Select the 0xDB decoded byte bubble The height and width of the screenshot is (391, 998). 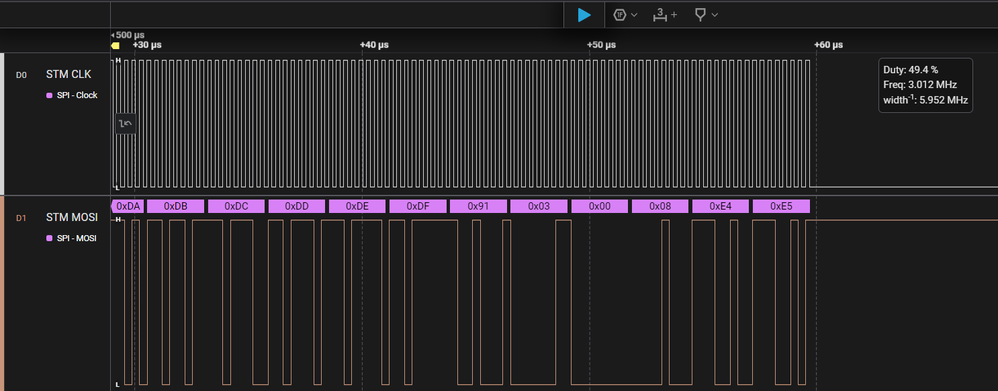click(x=176, y=206)
